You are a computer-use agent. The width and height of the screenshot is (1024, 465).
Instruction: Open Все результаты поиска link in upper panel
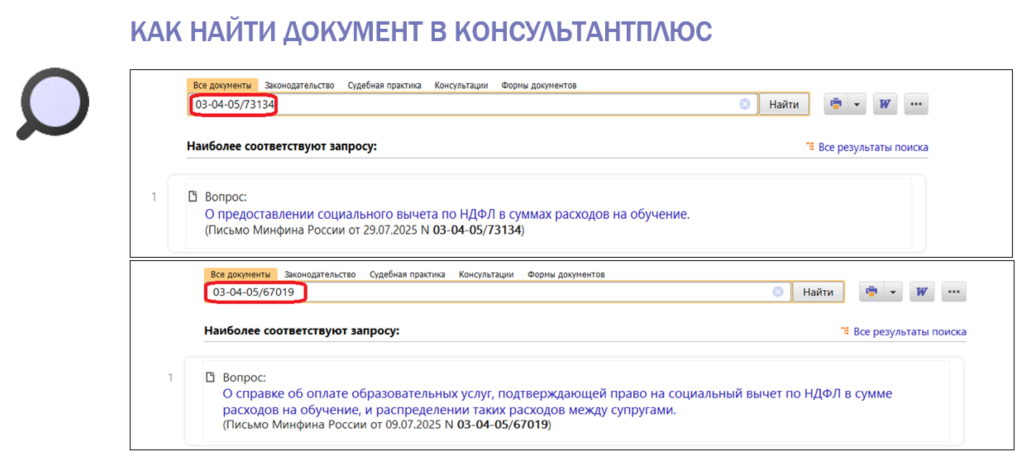point(873,148)
